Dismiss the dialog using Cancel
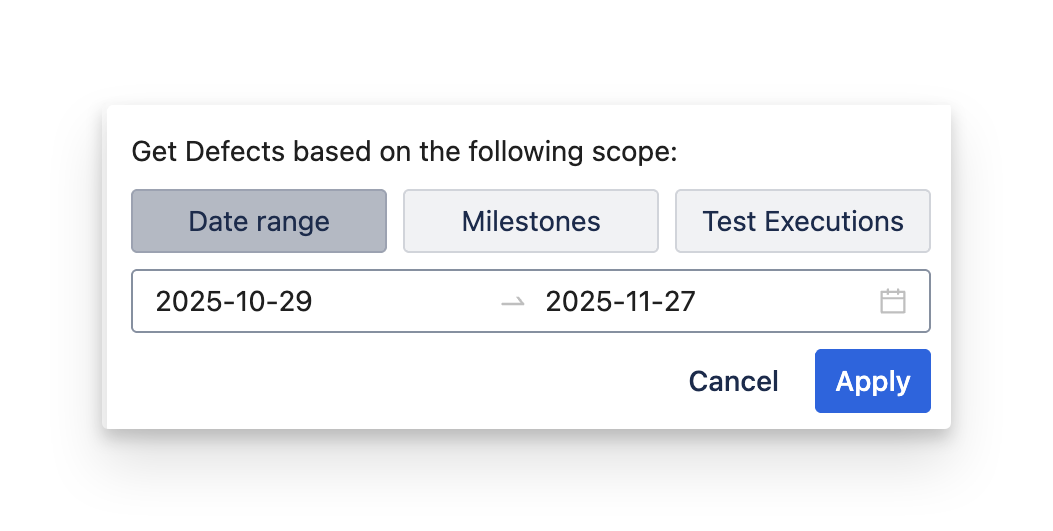Screen dimensions: 1053x531 (x=733, y=381)
